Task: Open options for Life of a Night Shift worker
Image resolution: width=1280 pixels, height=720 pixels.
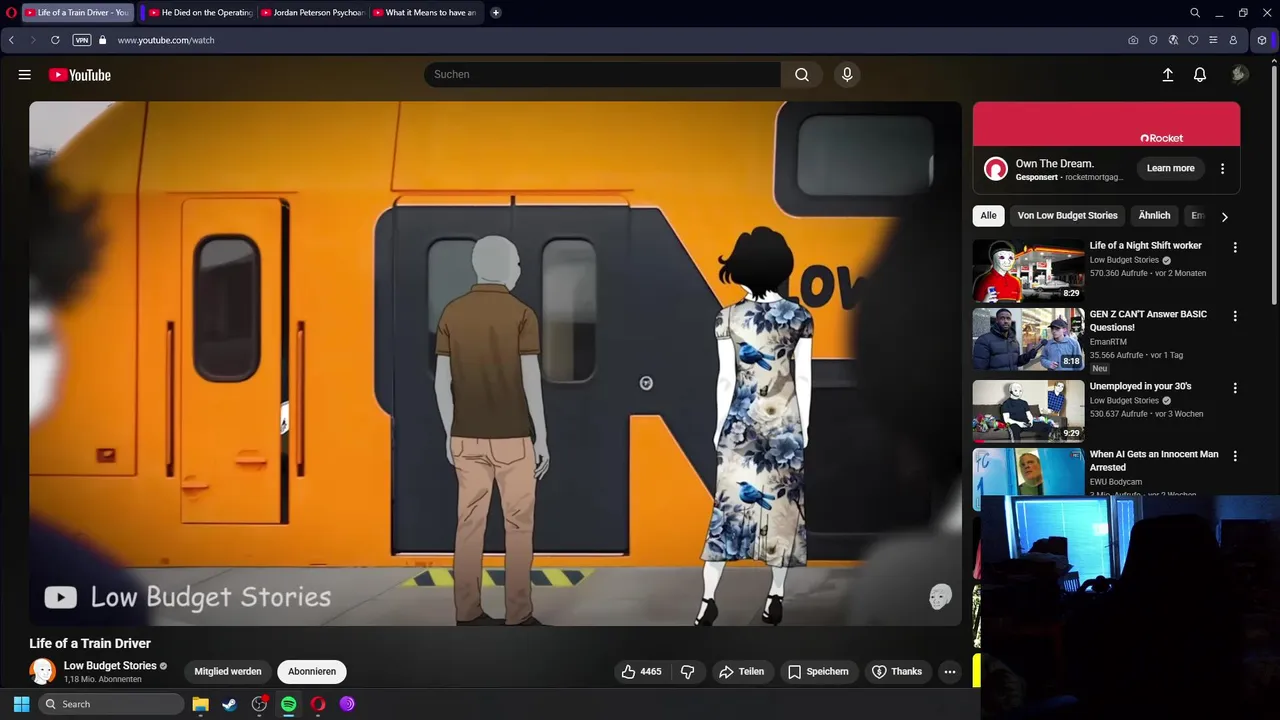Action: pyautogui.click(x=1235, y=247)
